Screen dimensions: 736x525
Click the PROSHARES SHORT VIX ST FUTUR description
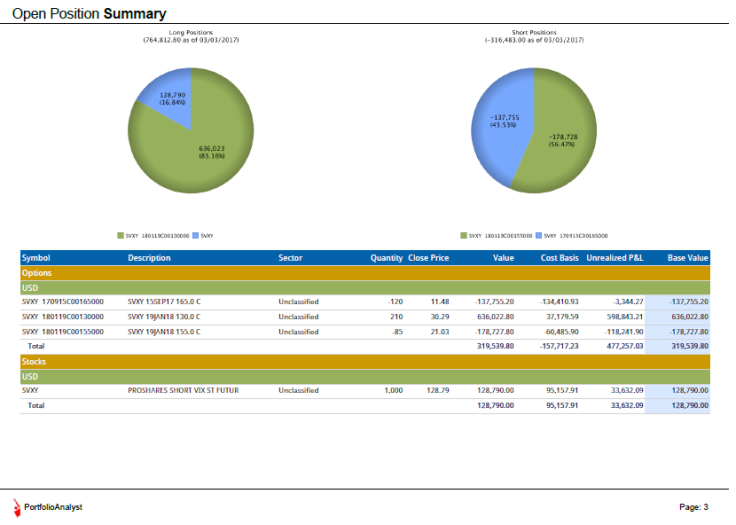pos(183,391)
